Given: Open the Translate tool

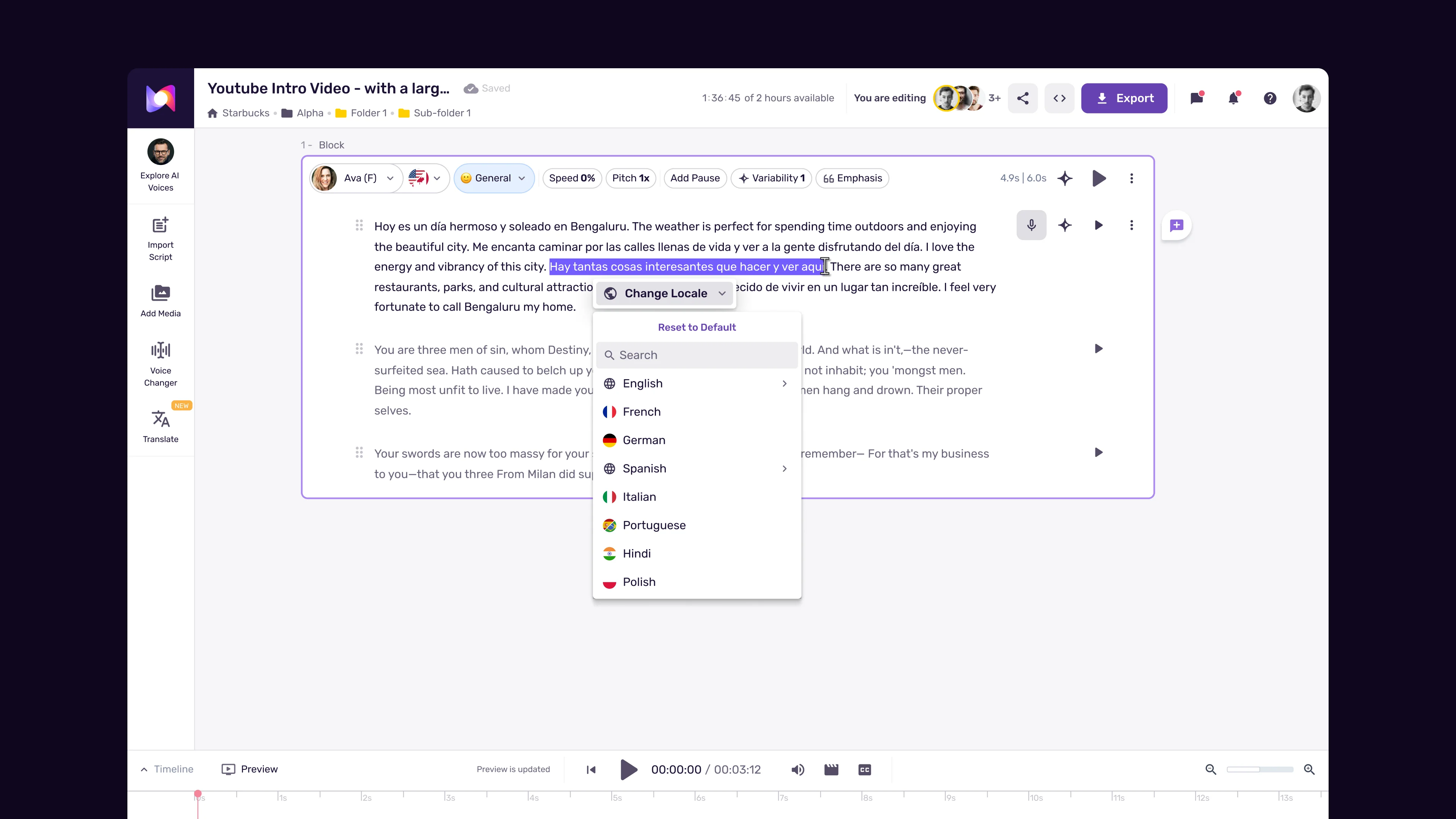Looking at the screenshot, I should (x=160, y=426).
